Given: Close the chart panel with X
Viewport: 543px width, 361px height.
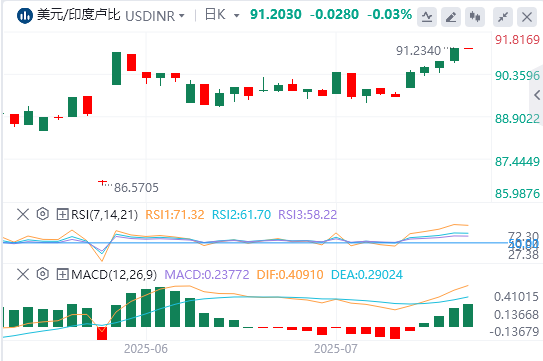Looking at the screenshot, I should (527, 16).
